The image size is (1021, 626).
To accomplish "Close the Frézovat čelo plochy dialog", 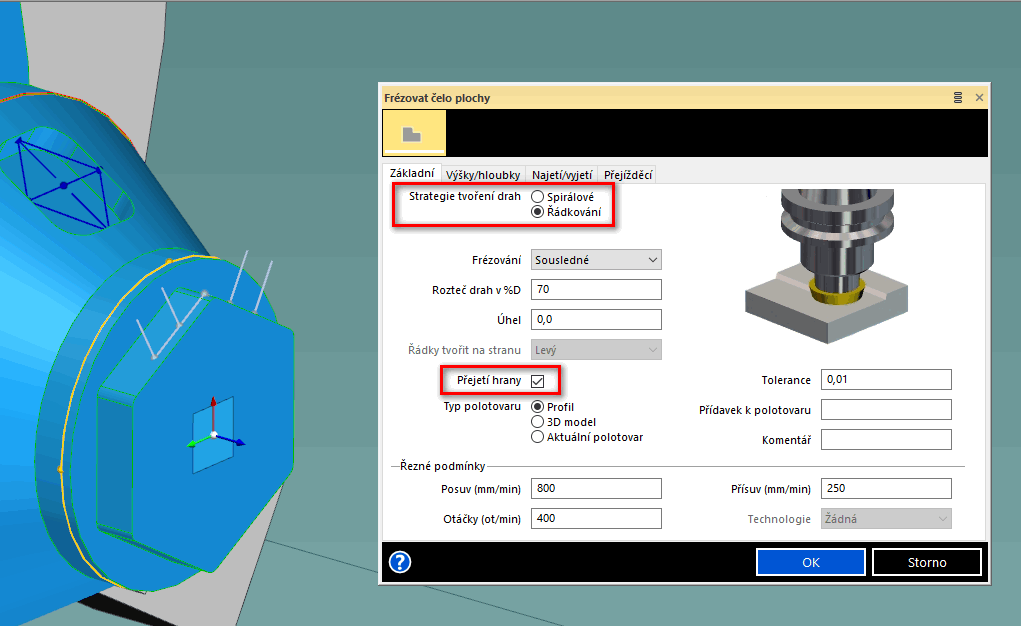I will [979, 98].
